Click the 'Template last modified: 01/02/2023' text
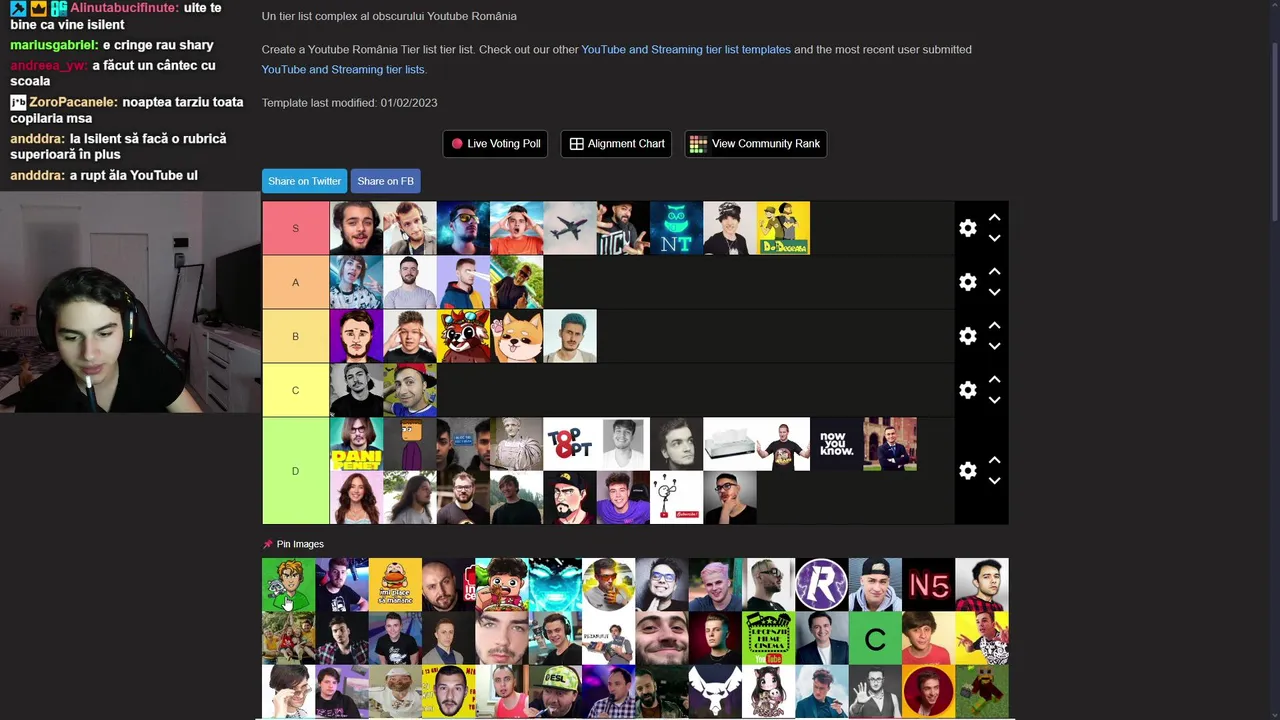Image resolution: width=1280 pixels, height=720 pixels. tap(349, 103)
